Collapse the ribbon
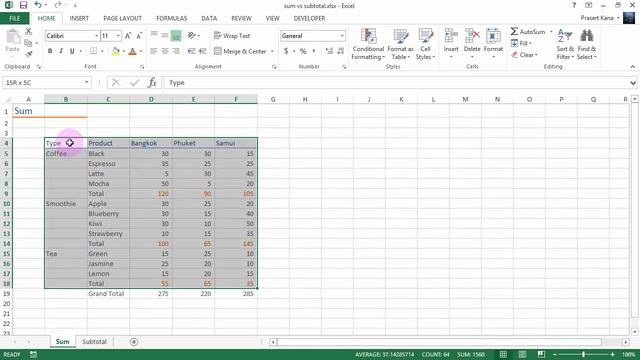The height and width of the screenshot is (360, 640). pyautogui.click(x=633, y=67)
